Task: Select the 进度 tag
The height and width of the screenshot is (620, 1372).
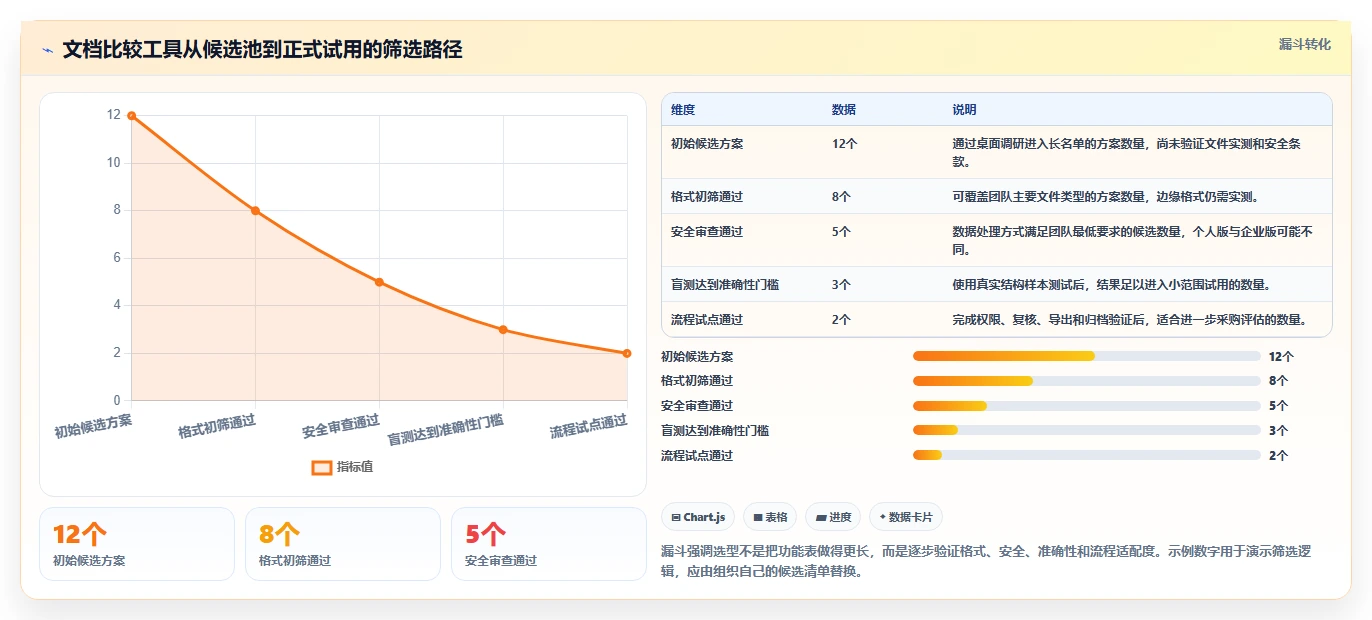Action: point(833,517)
